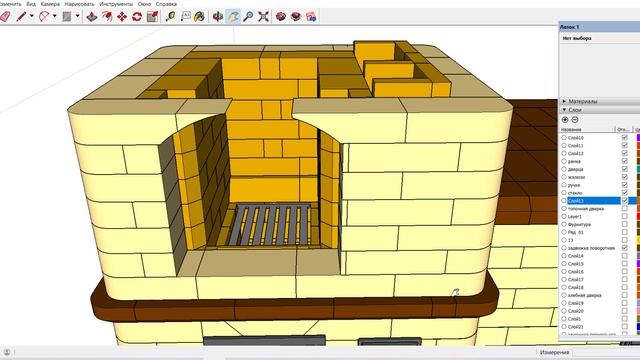Image resolution: width=640 pixels, height=360 pixels.
Task: Select the Tape Measure tool
Action: point(170,17)
